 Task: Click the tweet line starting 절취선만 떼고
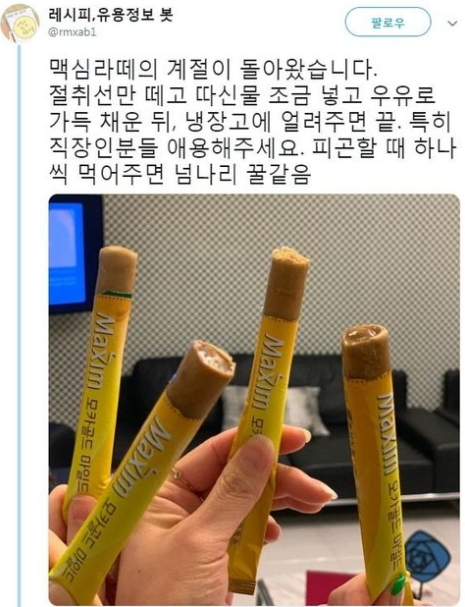(x=242, y=96)
